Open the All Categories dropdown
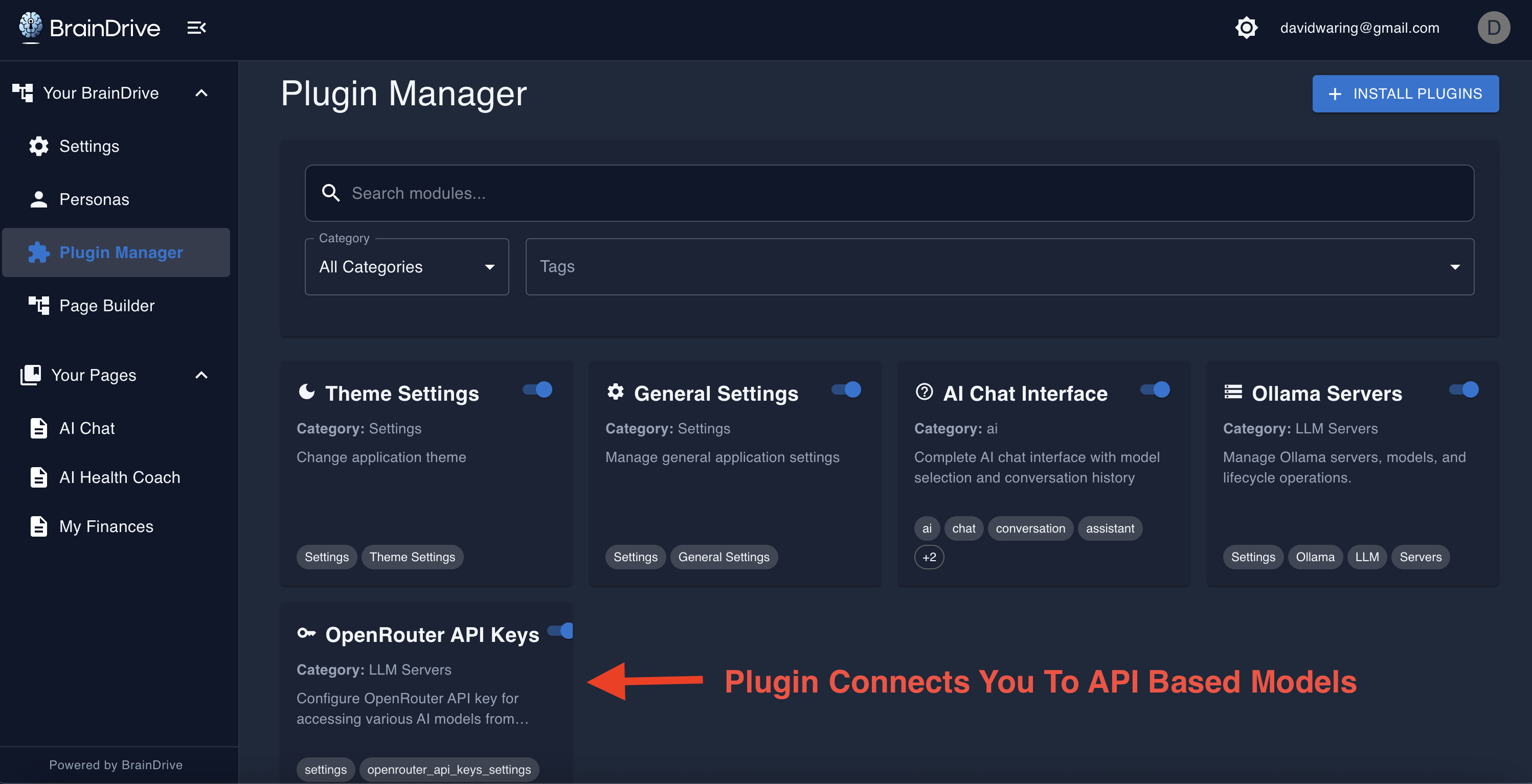Image resolution: width=1532 pixels, height=784 pixels. point(407,267)
